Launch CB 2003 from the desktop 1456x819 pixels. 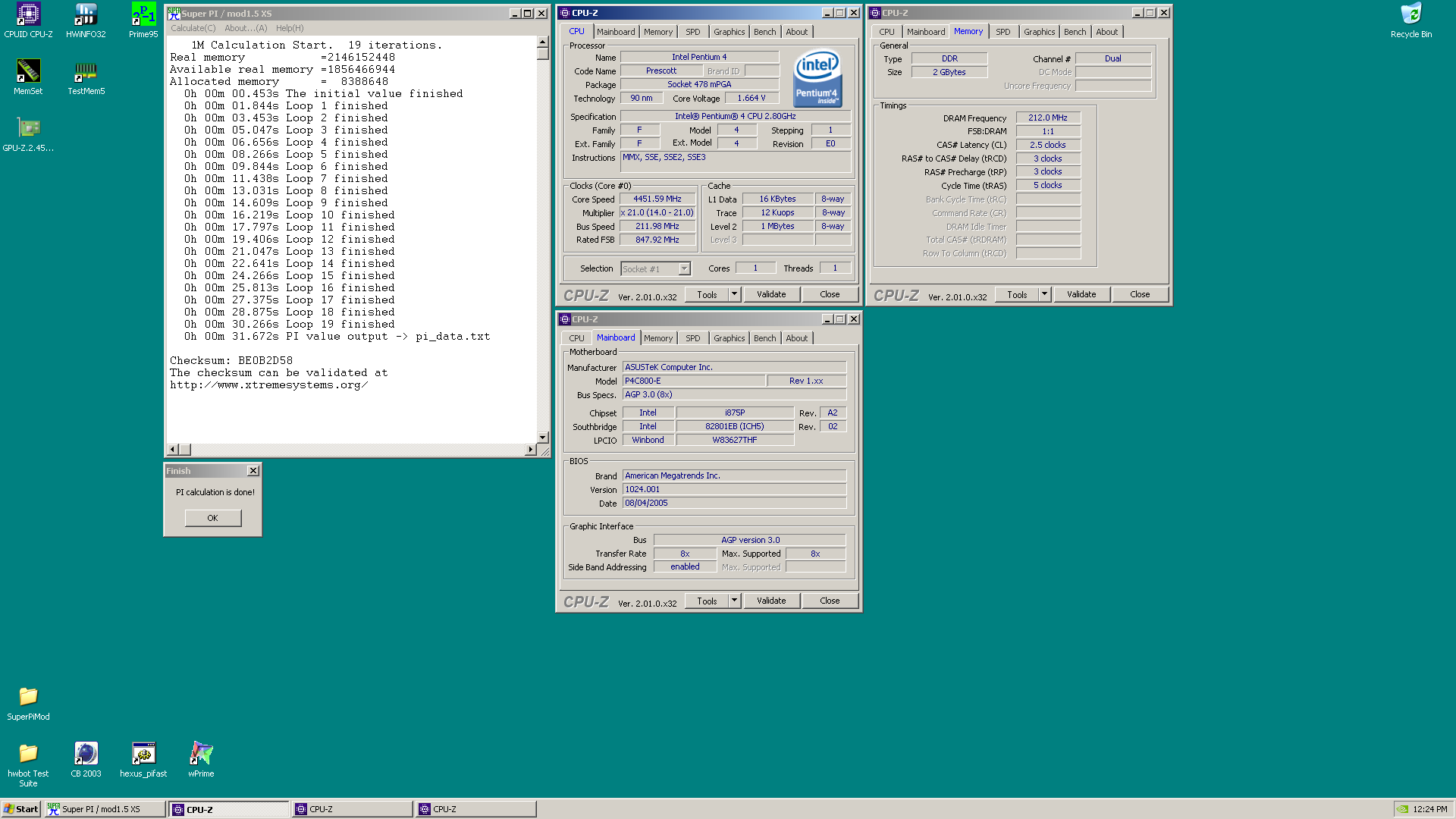(x=86, y=760)
